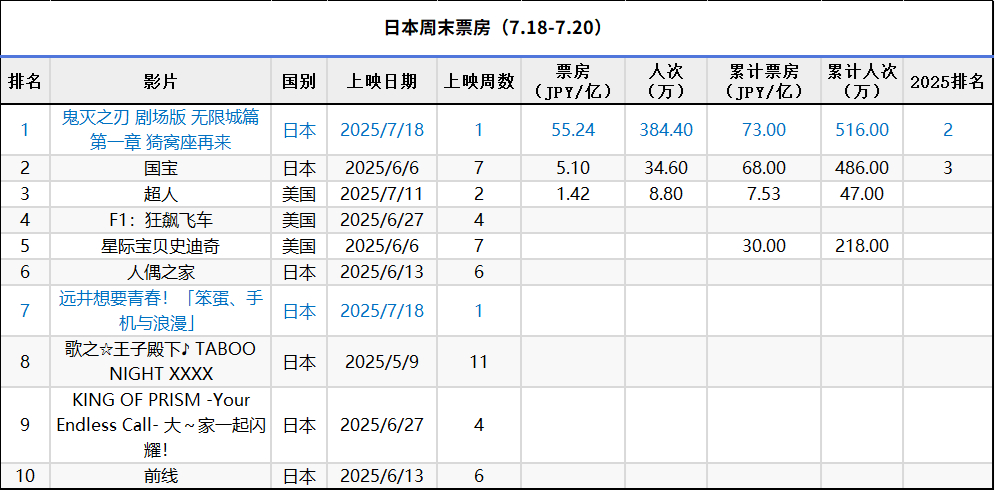Click the 美国 country cell for 星际宝贝史迪奇
Screen dimensions: 995x491
click(x=299, y=246)
